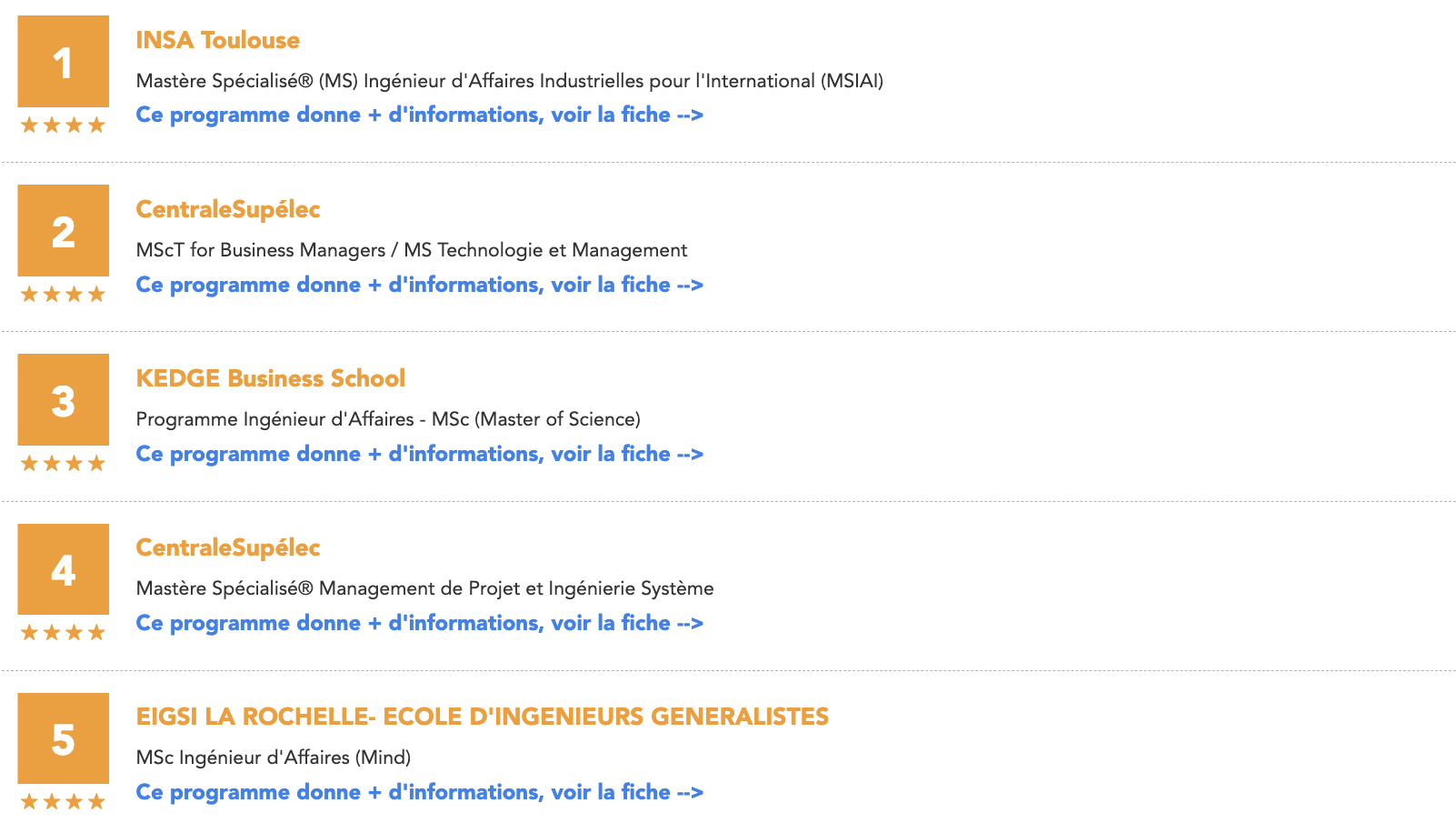Viewport: 1456px width, 833px height.
Task: View the fiche for the MSIAI program
Action: coord(419,115)
